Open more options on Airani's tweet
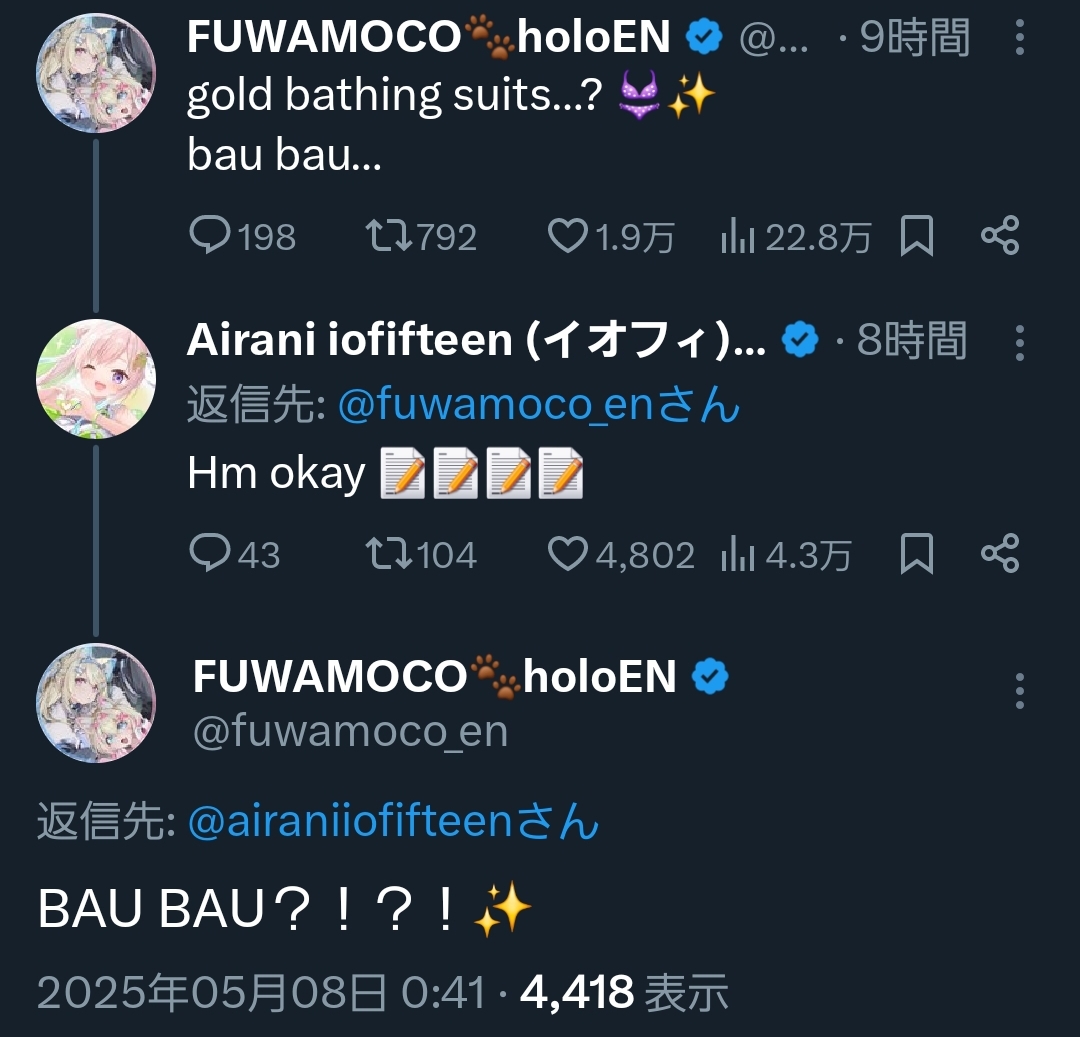1080x1037 pixels. [1020, 343]
